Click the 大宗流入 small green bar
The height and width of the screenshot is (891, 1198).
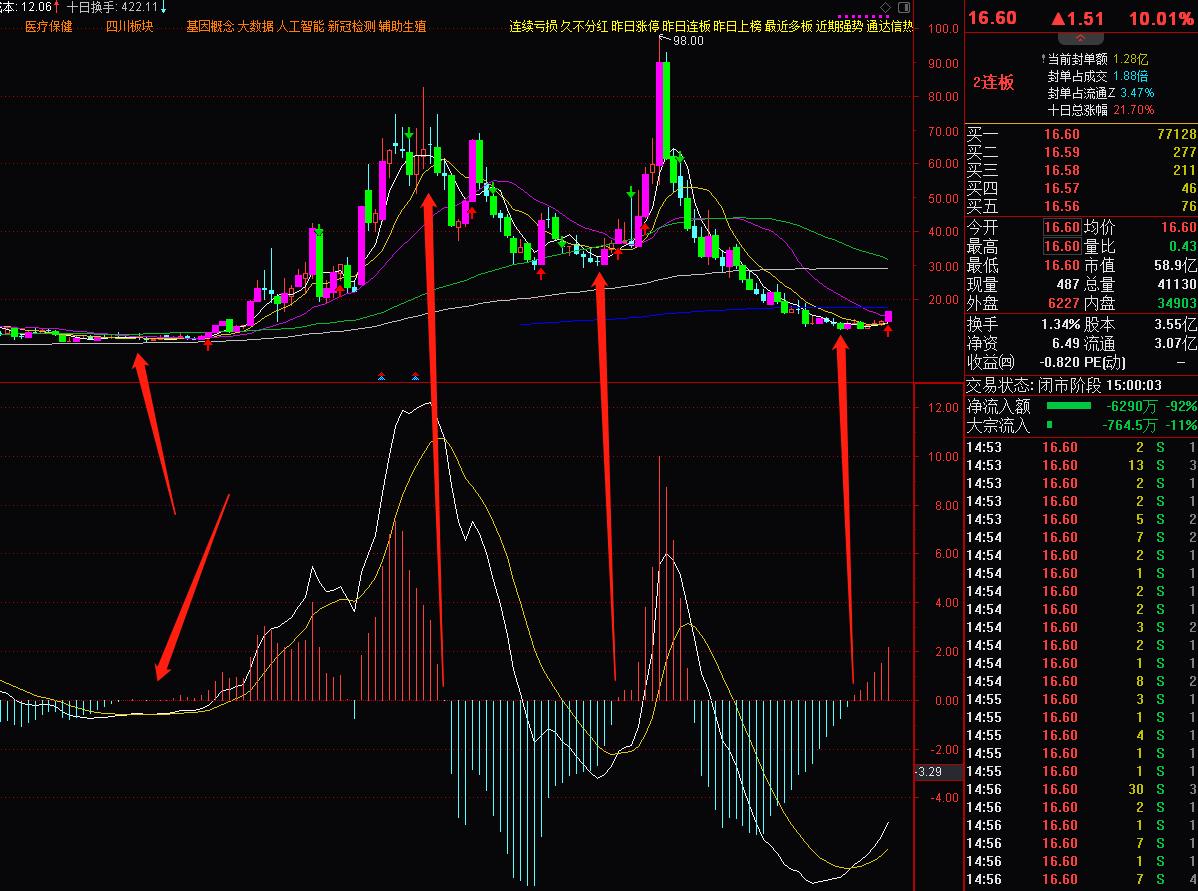[x=1049, y=425]
